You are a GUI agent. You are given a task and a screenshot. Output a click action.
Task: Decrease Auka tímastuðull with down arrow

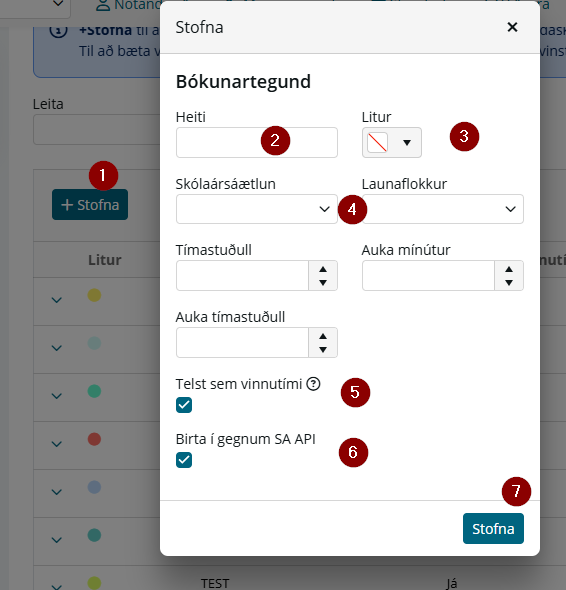coord(323,350)
